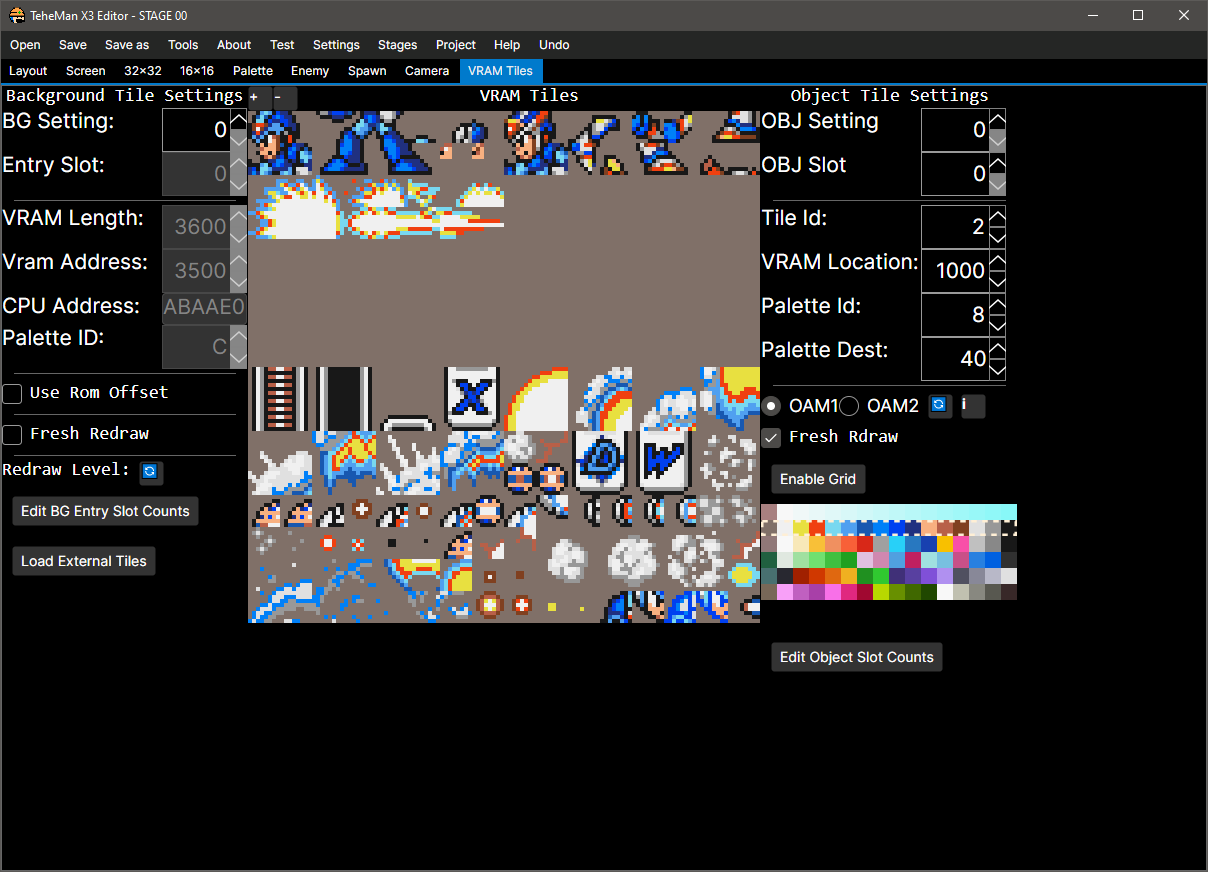Click the refresh icon next to OAM2
The image size is (1208, 872).
point(939,406)
